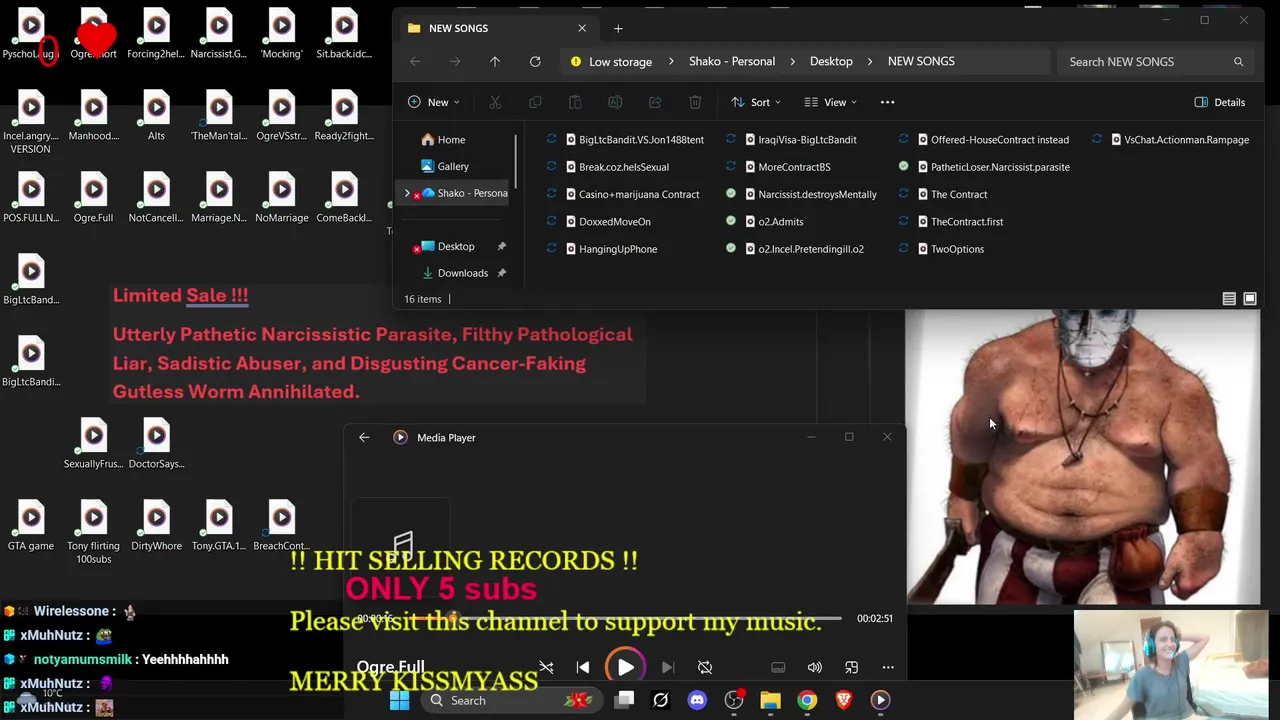Click Low storage warning in address bar

click(x=611, y=62)
